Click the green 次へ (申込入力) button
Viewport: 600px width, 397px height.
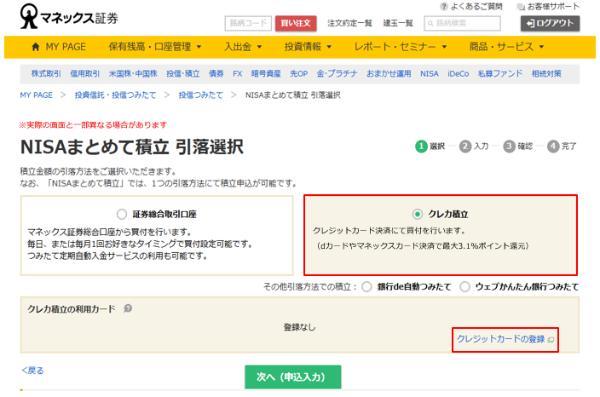point(293,377)
